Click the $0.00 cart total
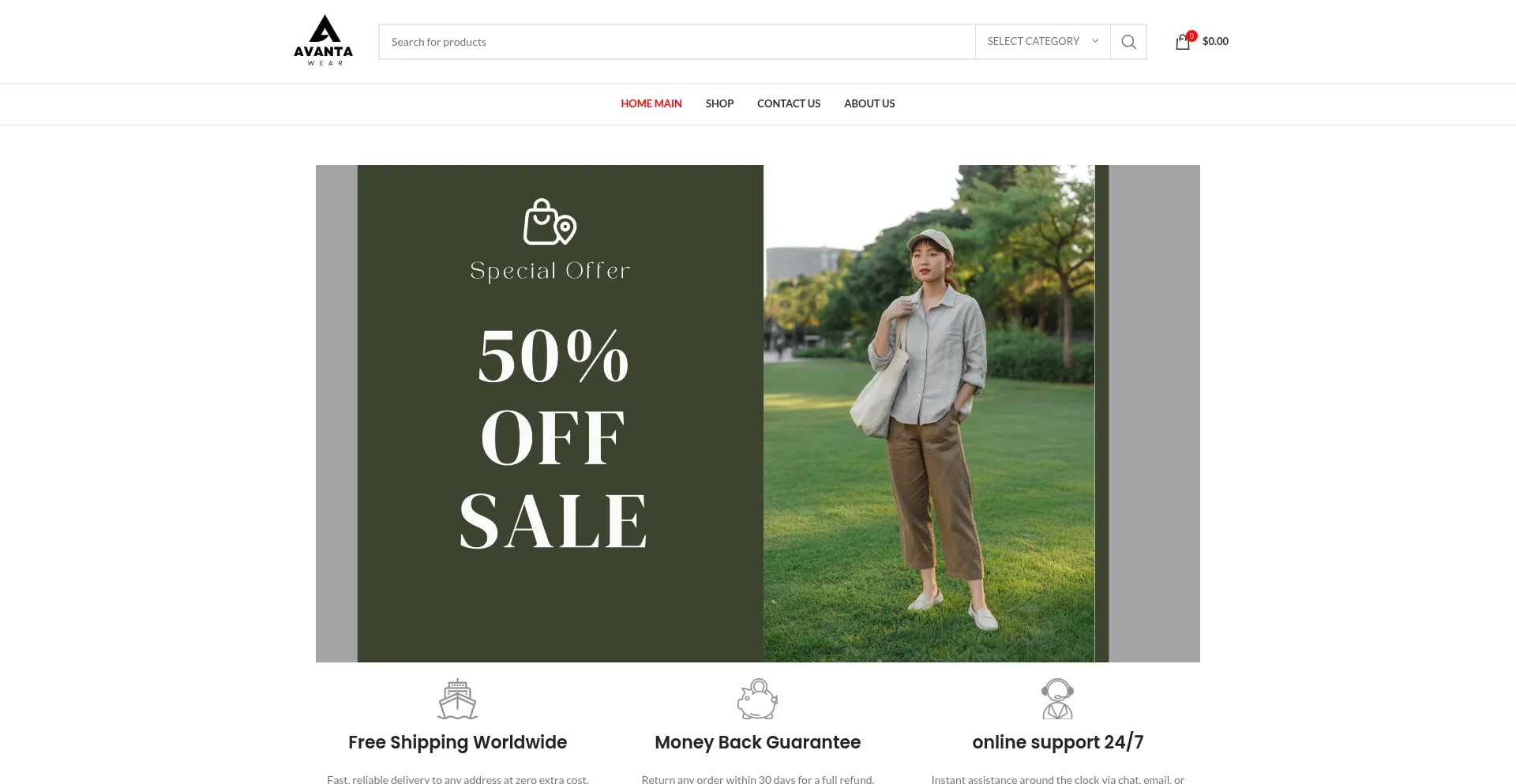This screenshot has width=1516, height=784. [1215, 41]
